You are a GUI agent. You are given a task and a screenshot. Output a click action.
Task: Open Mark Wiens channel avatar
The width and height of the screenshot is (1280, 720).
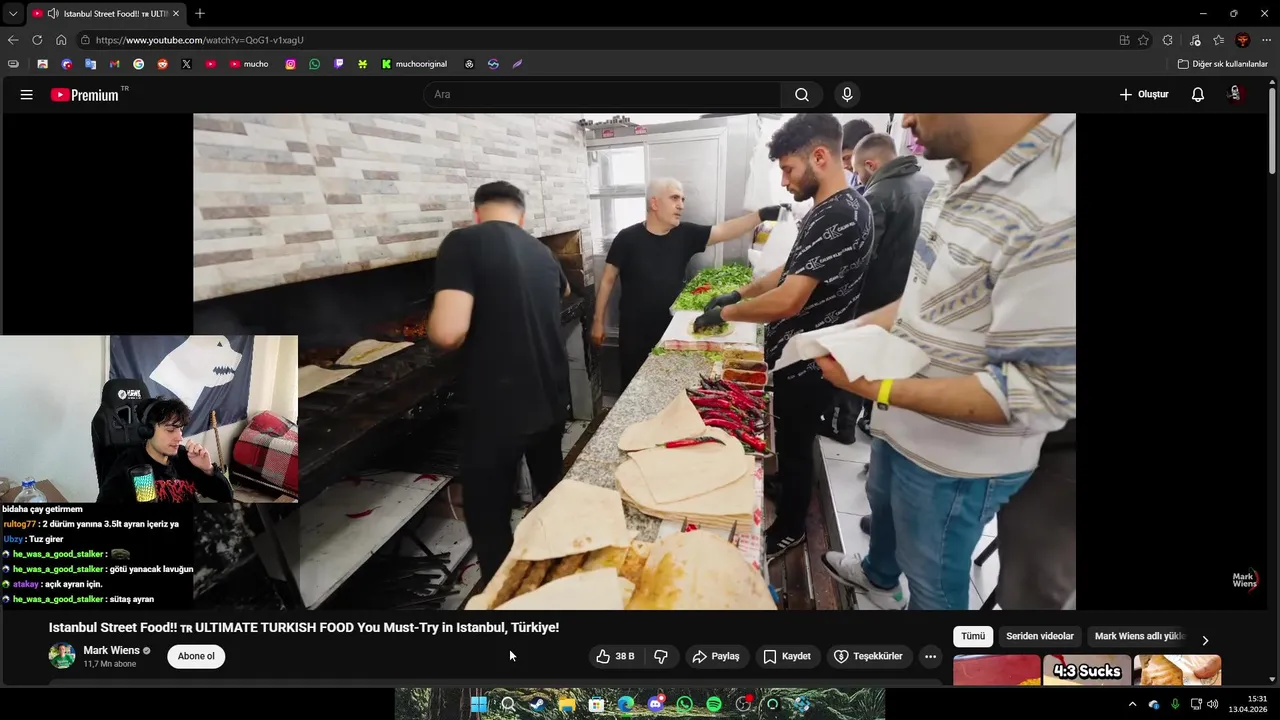click(x=62, y=656)
